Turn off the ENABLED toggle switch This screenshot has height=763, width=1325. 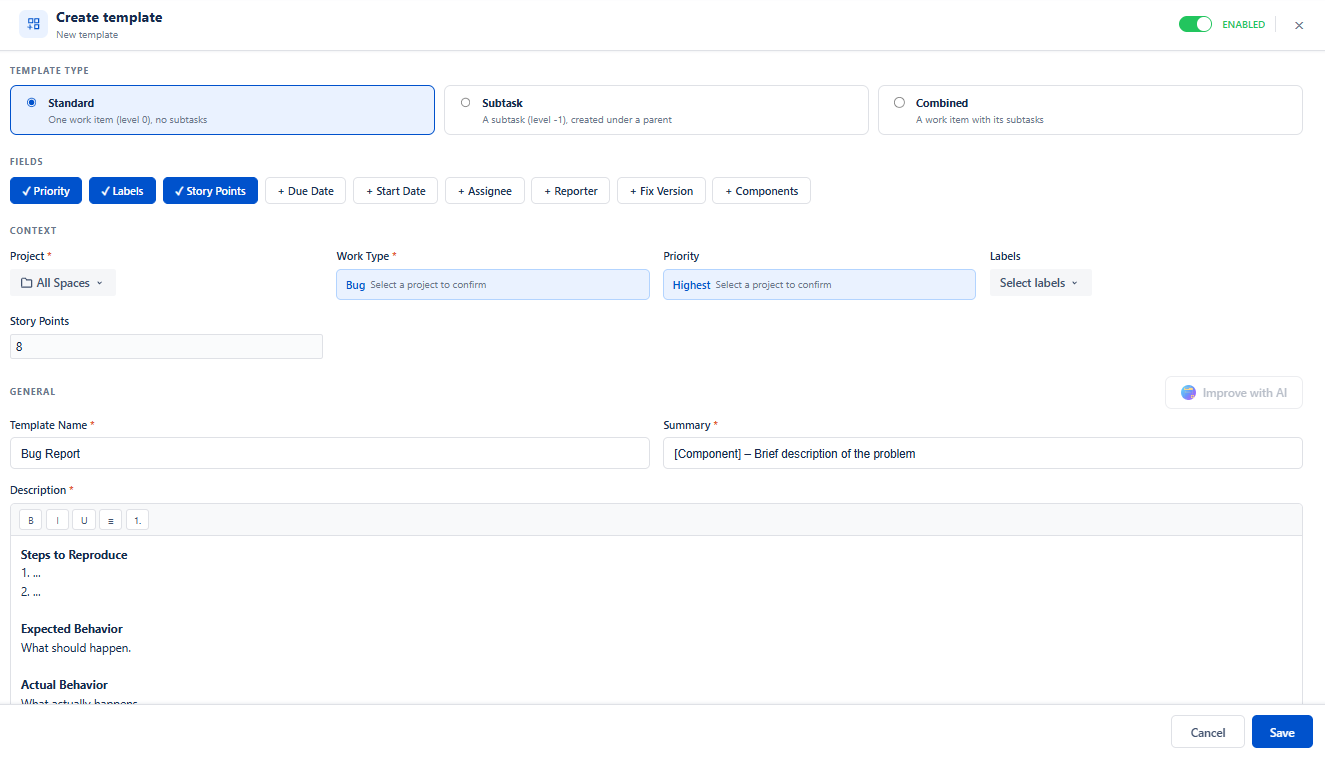1195,24
